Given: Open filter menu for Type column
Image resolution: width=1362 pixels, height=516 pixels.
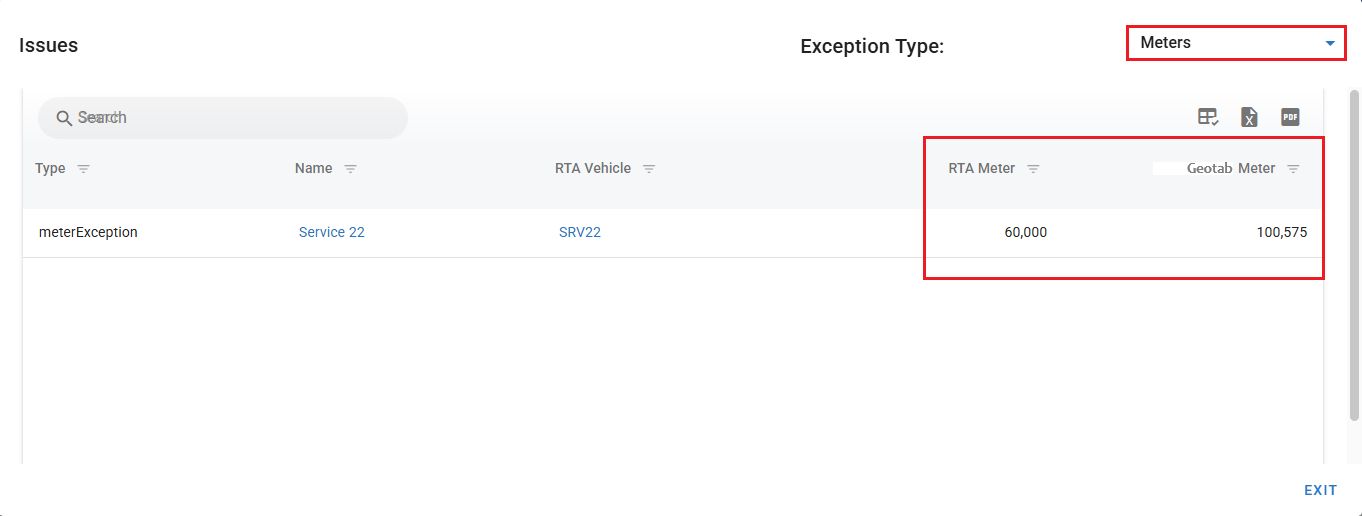Looking at the screenshot, I should point(84,169).
